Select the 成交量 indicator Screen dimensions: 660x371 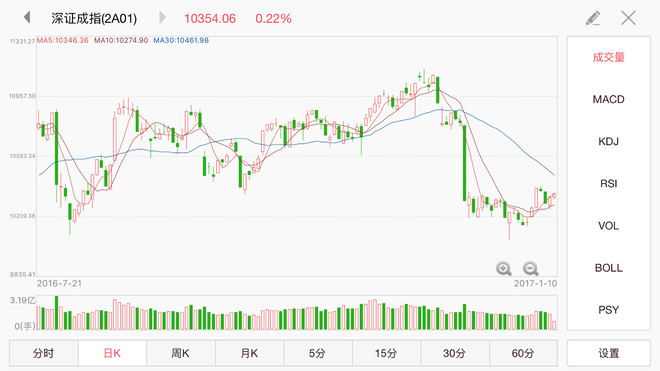point(609,57)
